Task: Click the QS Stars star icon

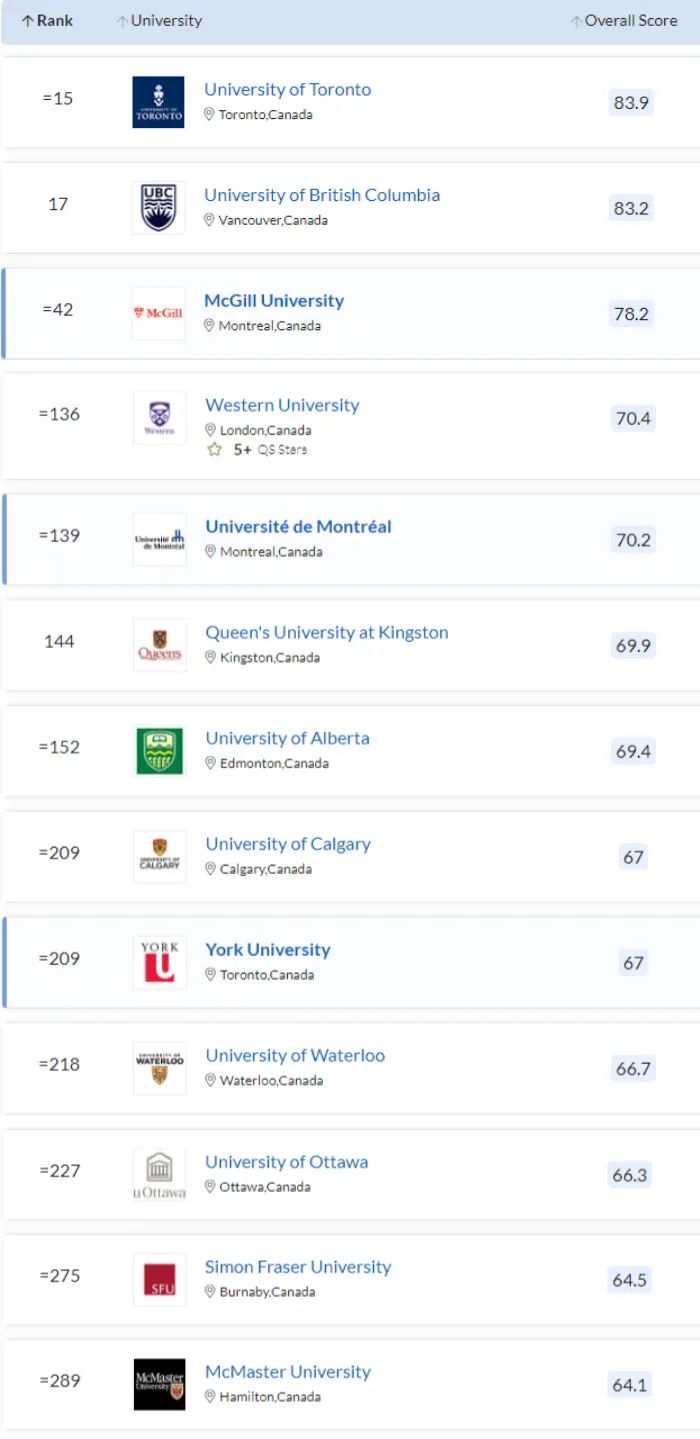Action: tap(213, 450)
